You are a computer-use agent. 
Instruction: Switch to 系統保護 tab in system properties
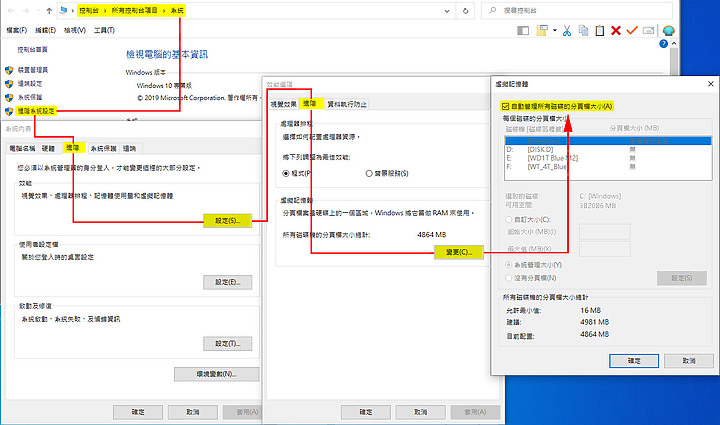click(x=103, y=149)
